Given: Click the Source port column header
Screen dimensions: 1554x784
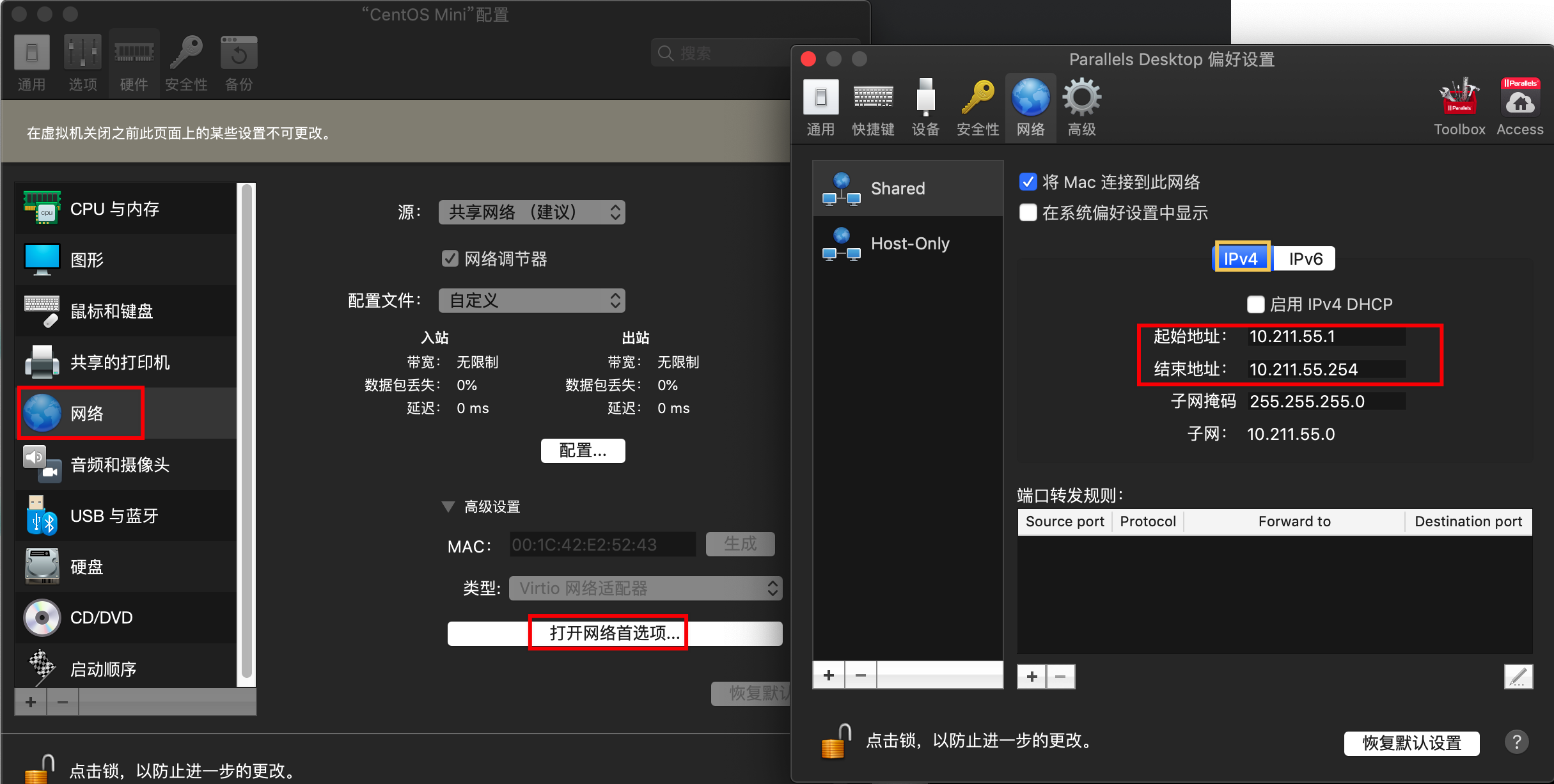Looking at the screenshot, I should click(1065, 522).
